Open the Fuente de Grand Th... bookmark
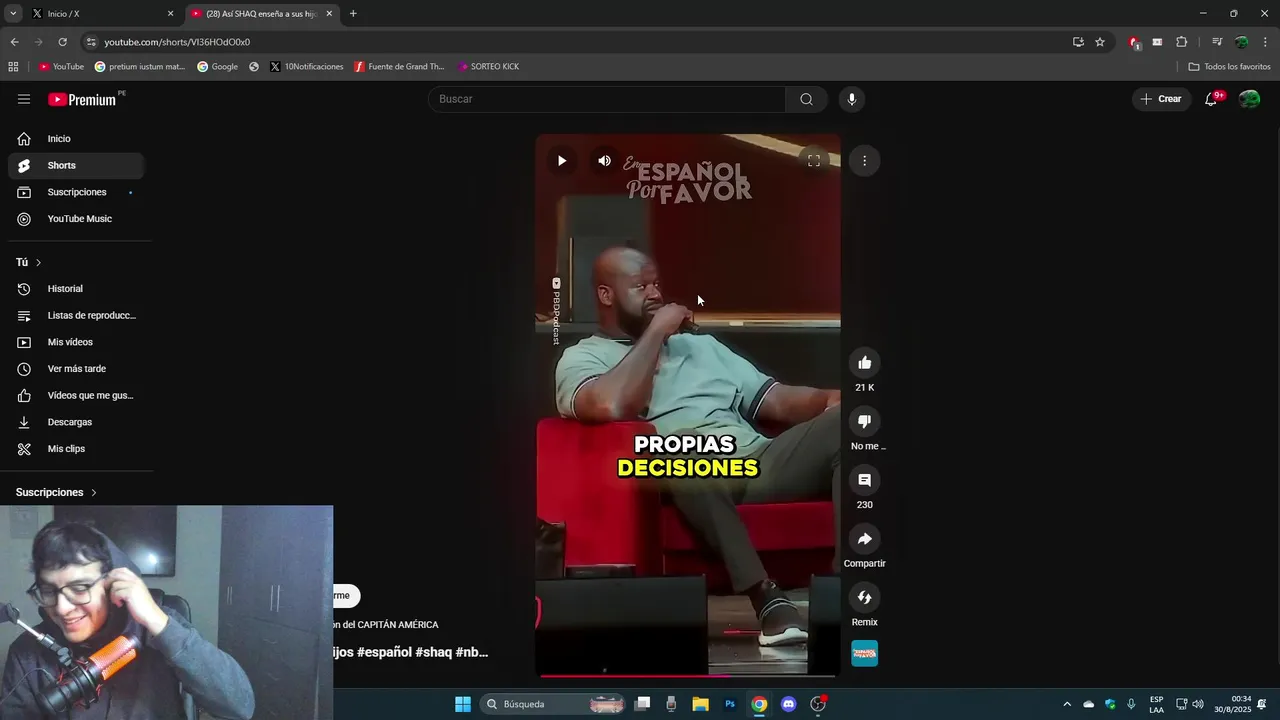This screenshot has width=1280, height=720. 399,67
